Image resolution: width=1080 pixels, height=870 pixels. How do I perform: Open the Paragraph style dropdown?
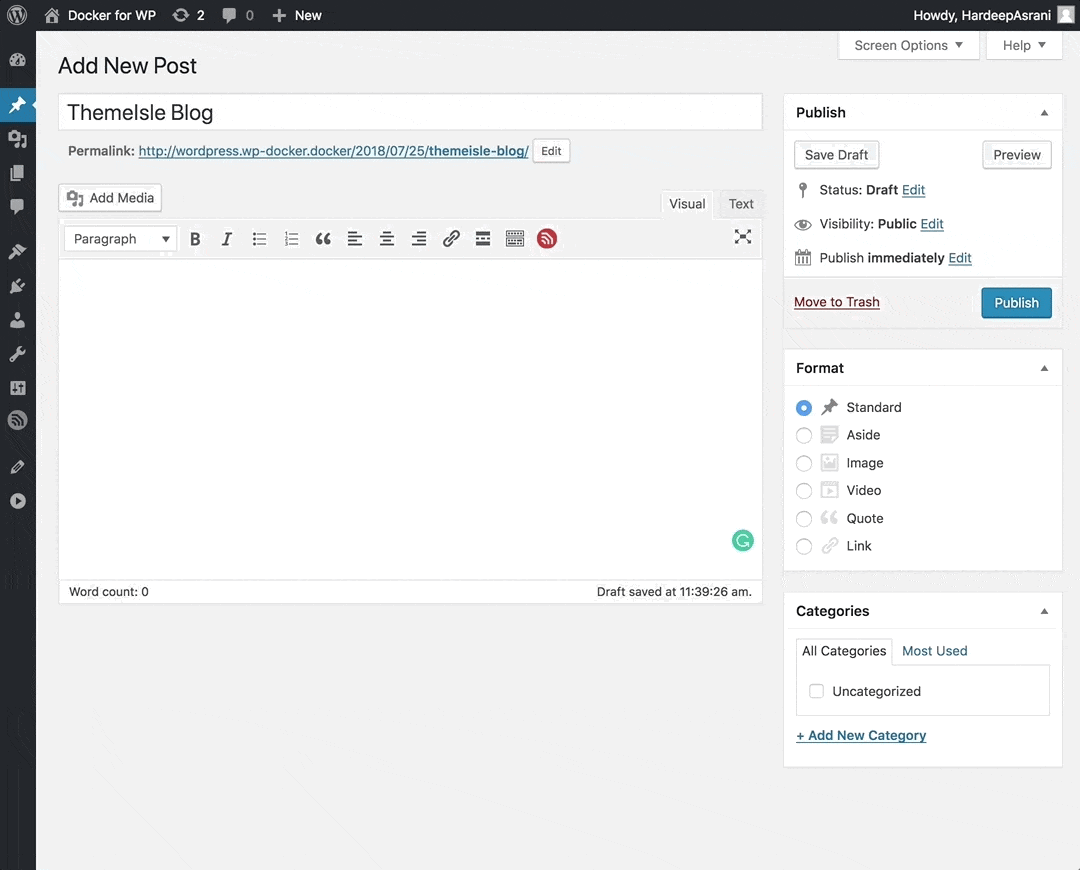click(119, 238)
